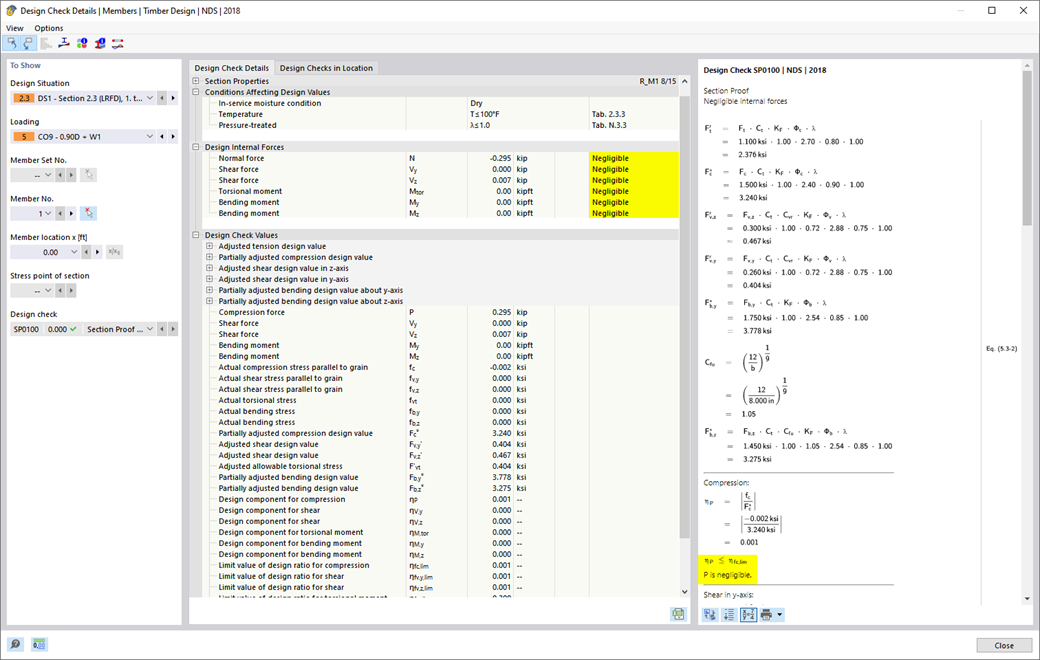Image resolution: width=1040 pixels, height=660 pixels.
Task: Open the Loading CO9 dropdown
Action: (x=150, y=137)
